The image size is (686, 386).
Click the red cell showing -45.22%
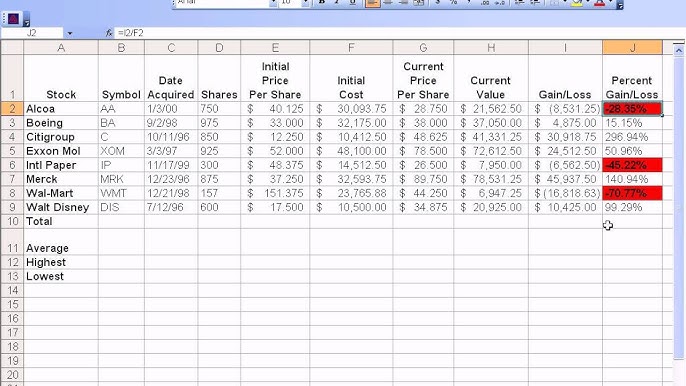[x=632, y=165]
